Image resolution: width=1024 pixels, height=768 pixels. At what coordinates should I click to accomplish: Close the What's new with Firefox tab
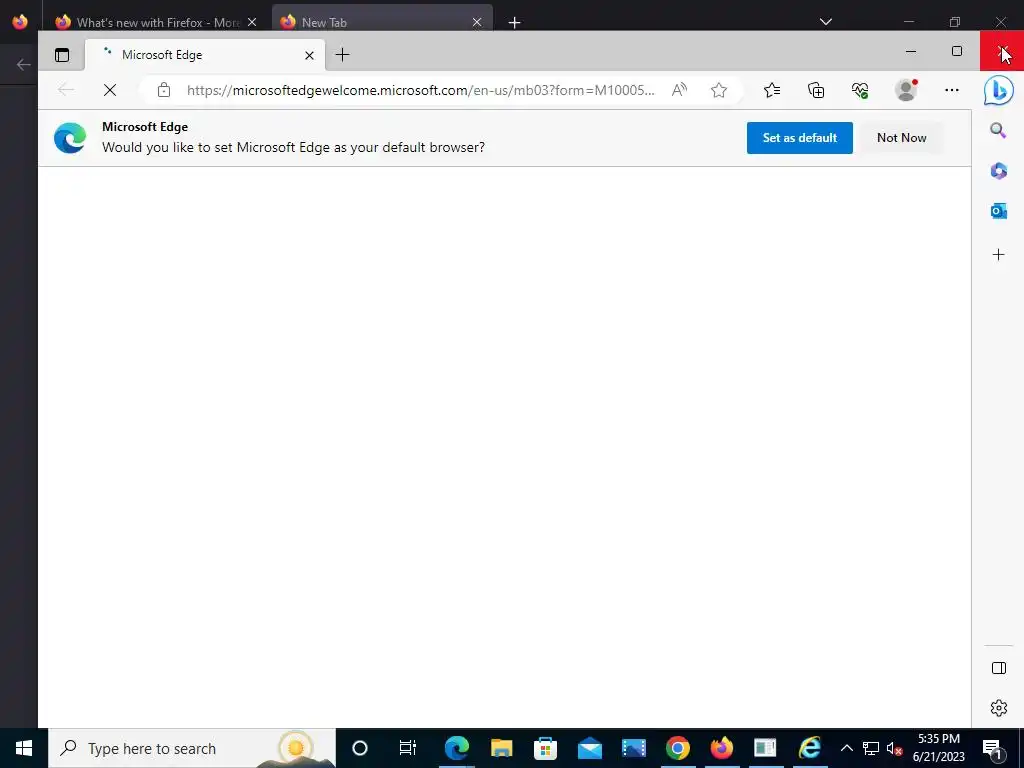point(252,22)
